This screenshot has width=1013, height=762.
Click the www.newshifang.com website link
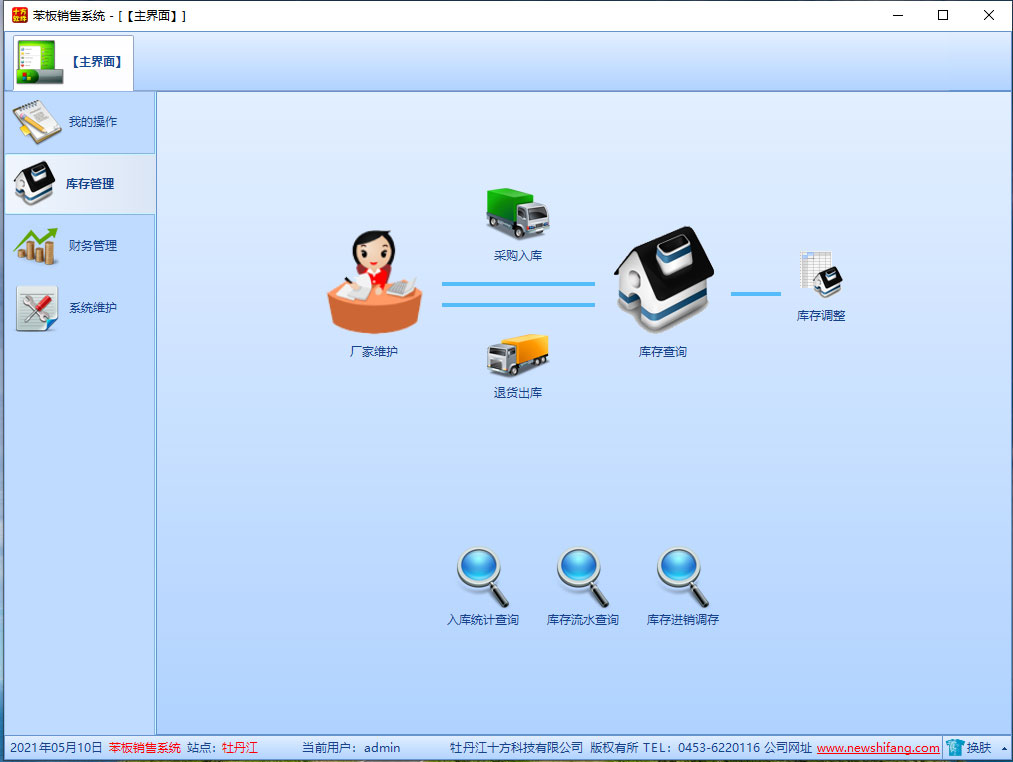[878, 748]
